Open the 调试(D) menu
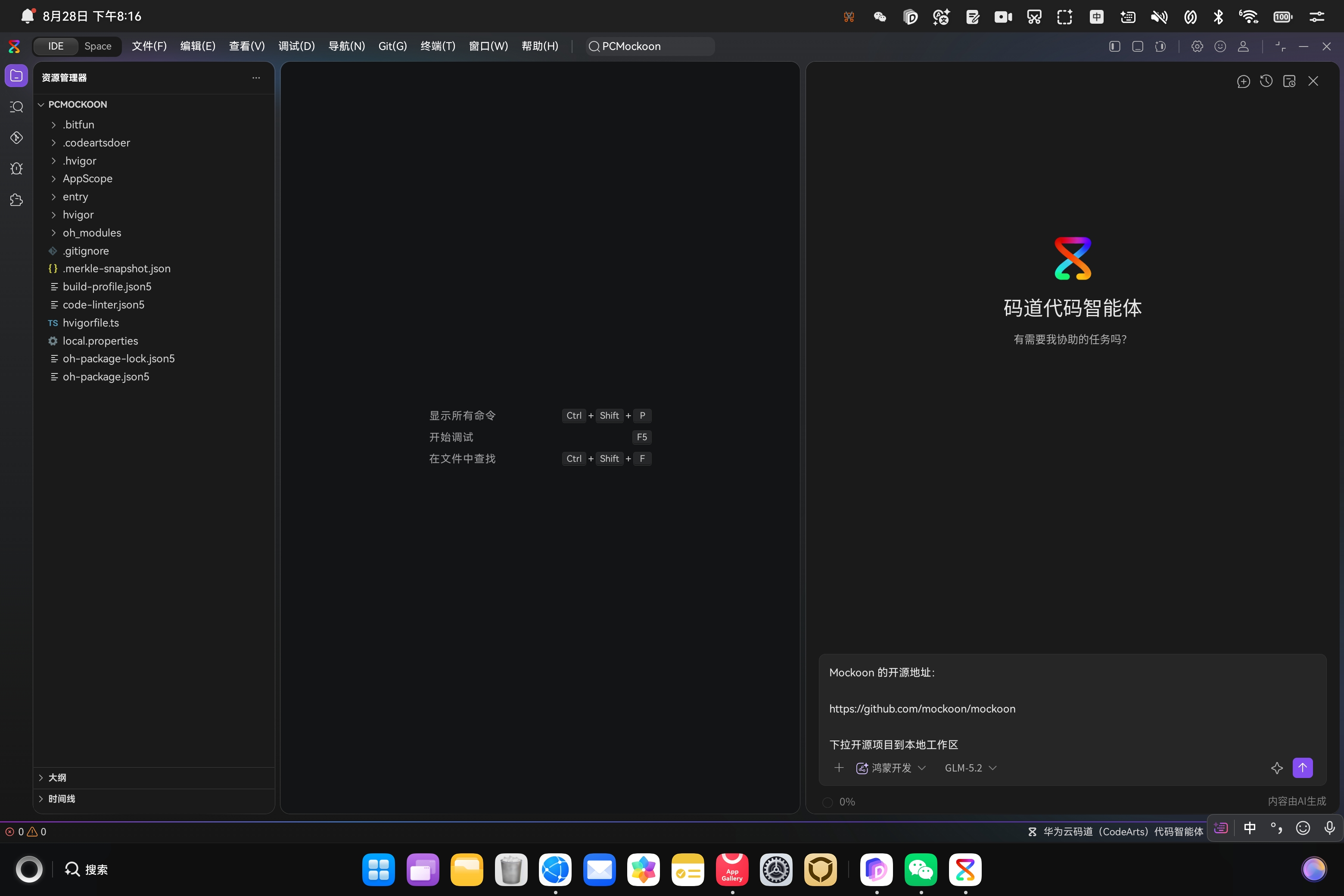The image size is (1344, 896). (296, 46)
